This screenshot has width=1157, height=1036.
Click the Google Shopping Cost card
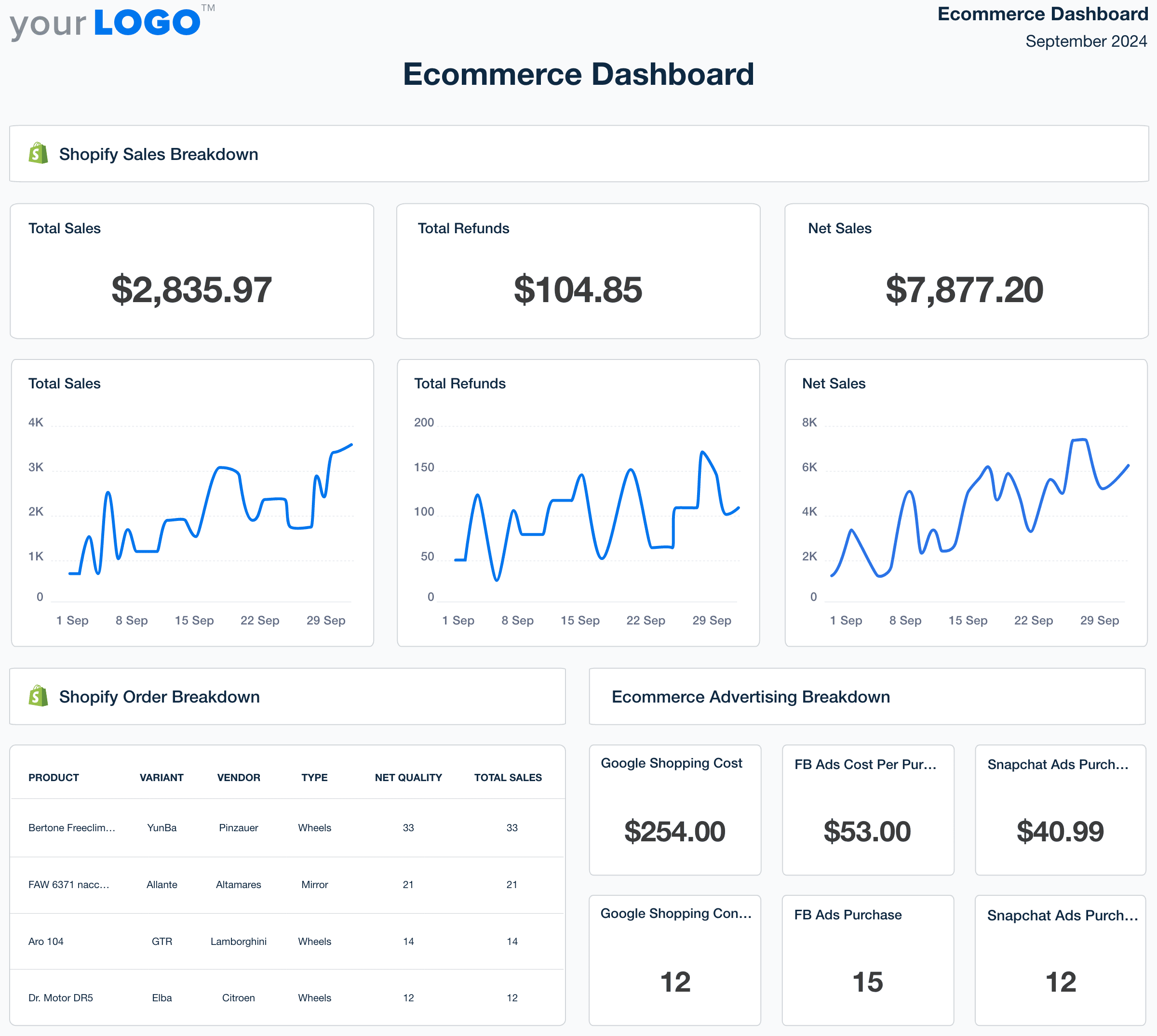[675, 808]
